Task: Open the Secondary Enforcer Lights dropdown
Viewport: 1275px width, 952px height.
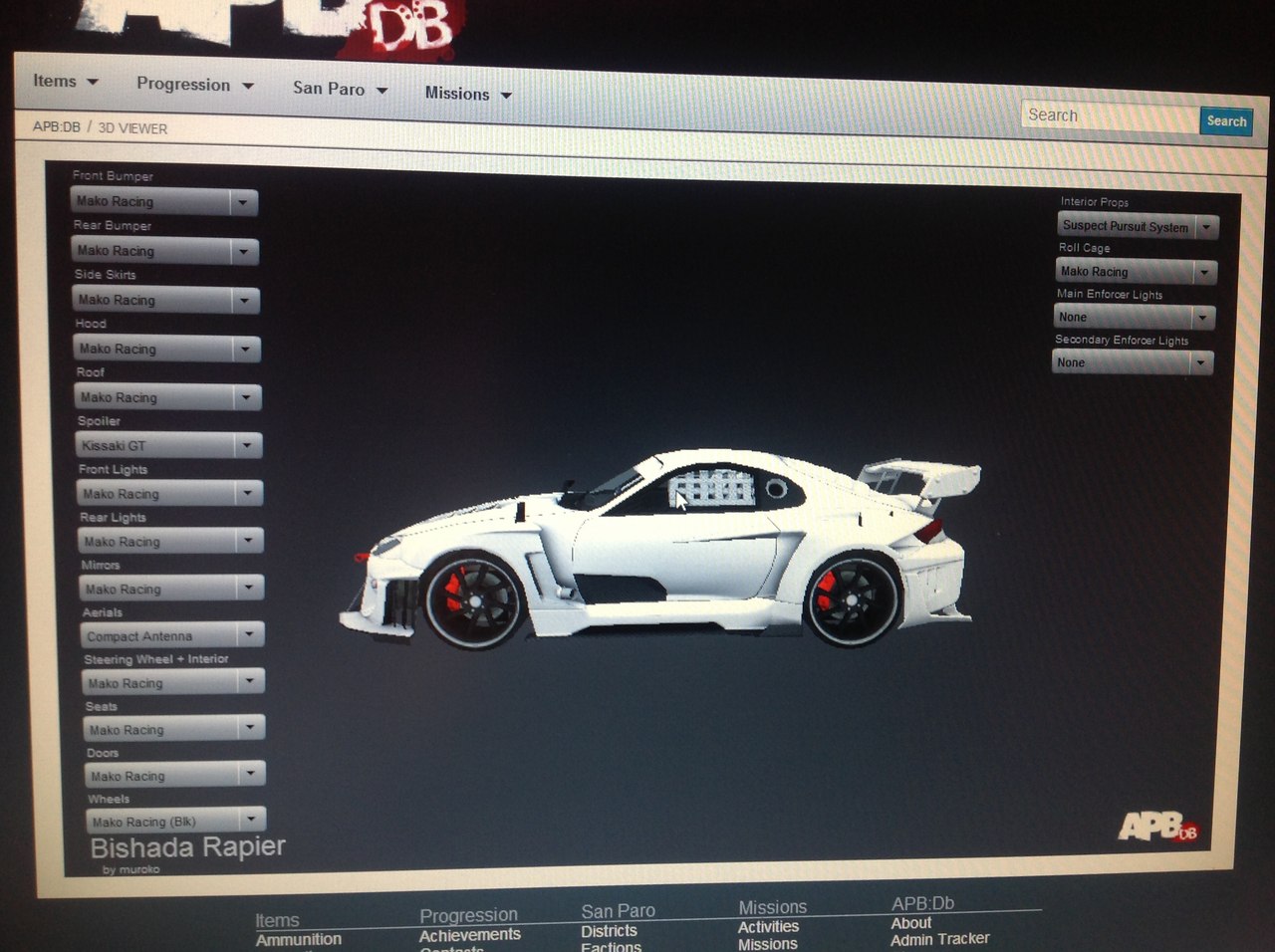Action: point(1132,363)
